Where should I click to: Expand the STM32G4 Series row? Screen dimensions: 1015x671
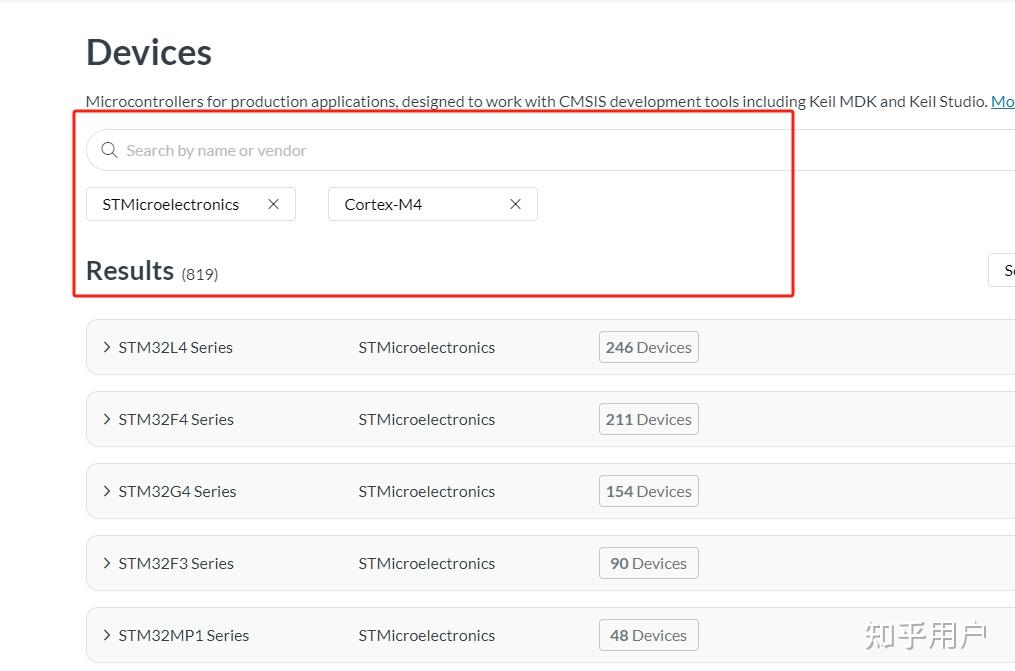pyautogui.click(x=107, y=491)
